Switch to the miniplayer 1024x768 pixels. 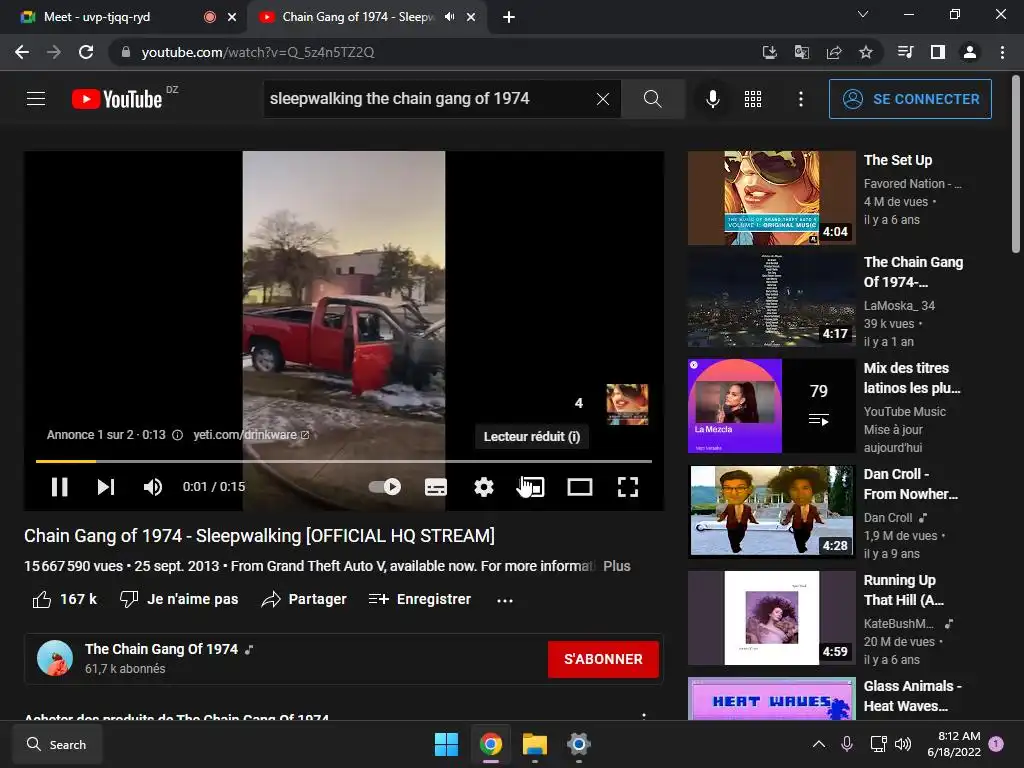(x=532, y=487)
